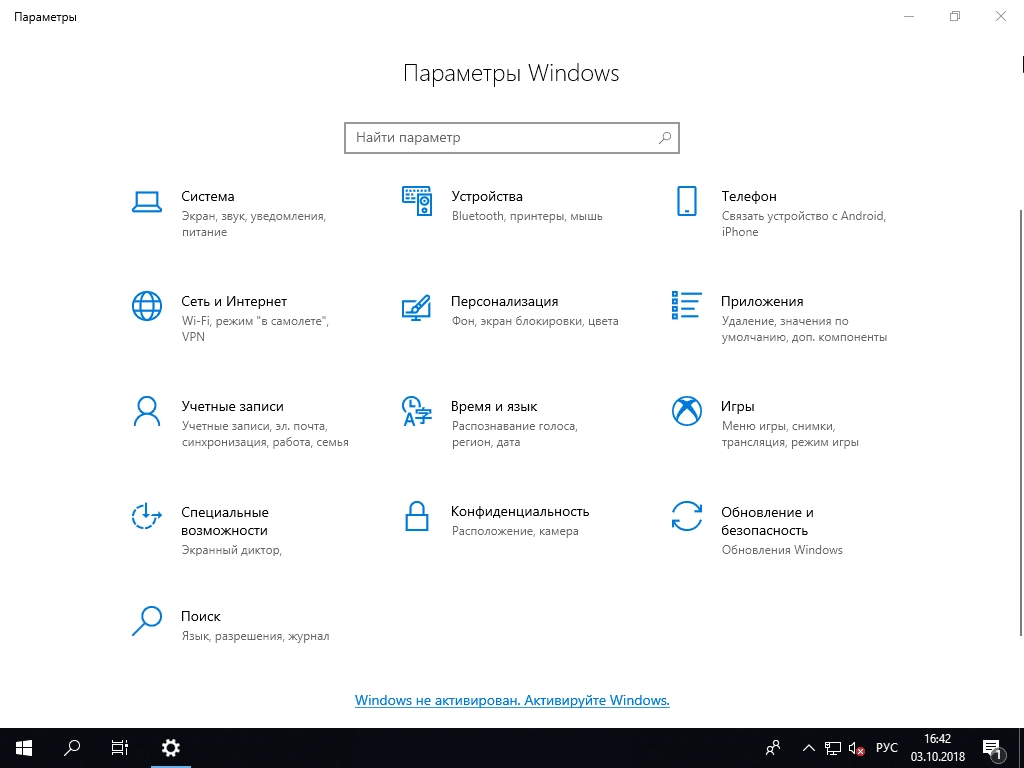Click description Обновления Windows
This screenshot has width=1024, height=768.
pos(782,550)
